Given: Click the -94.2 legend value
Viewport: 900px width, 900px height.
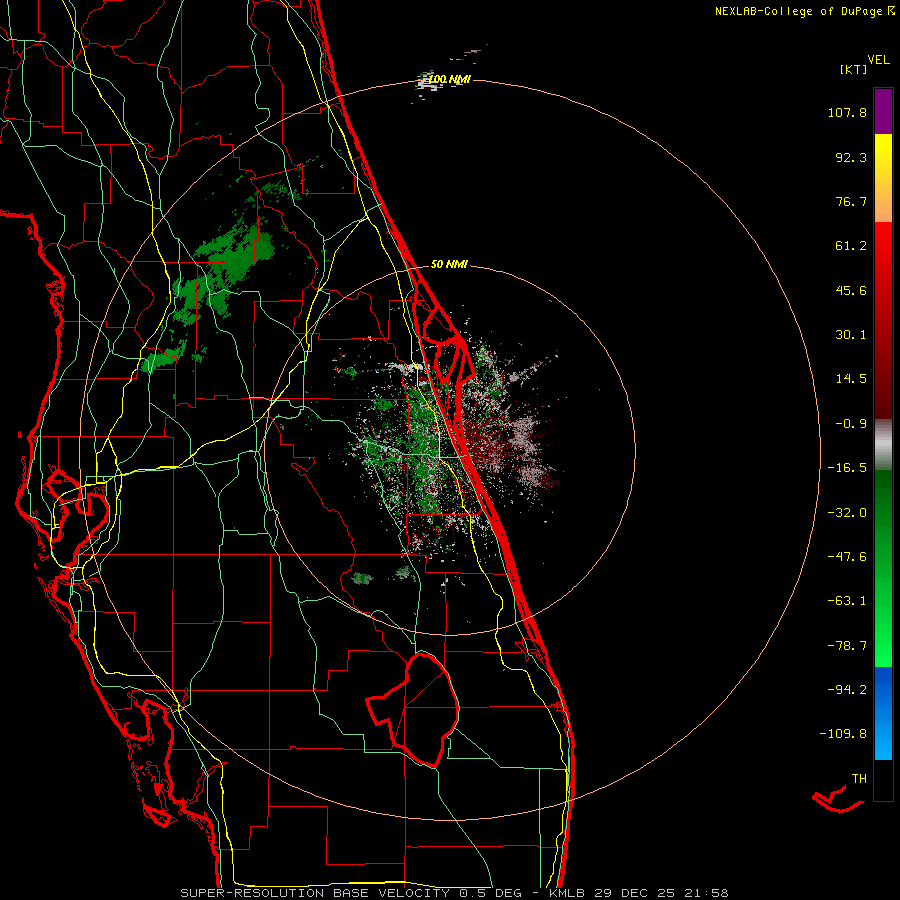Looking at the screenshot, I should click(847, 690).
